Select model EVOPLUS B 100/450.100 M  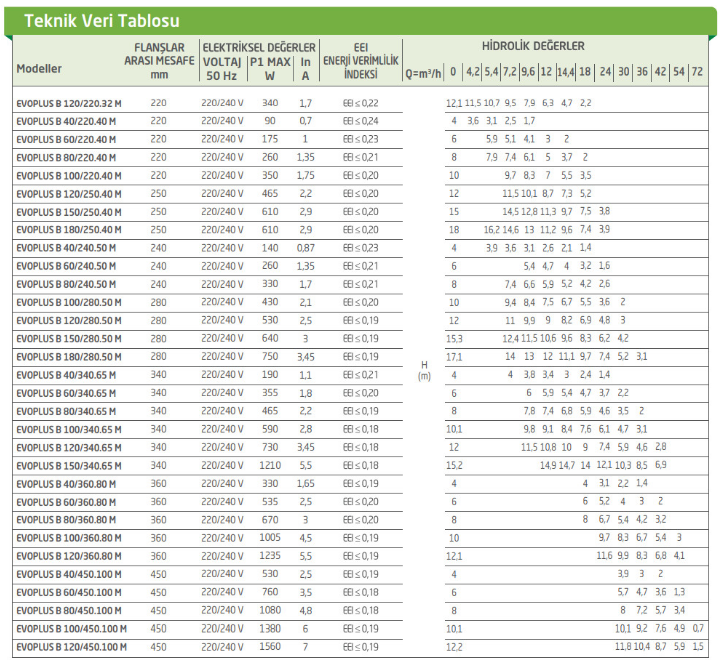click(x=72, y=629)
